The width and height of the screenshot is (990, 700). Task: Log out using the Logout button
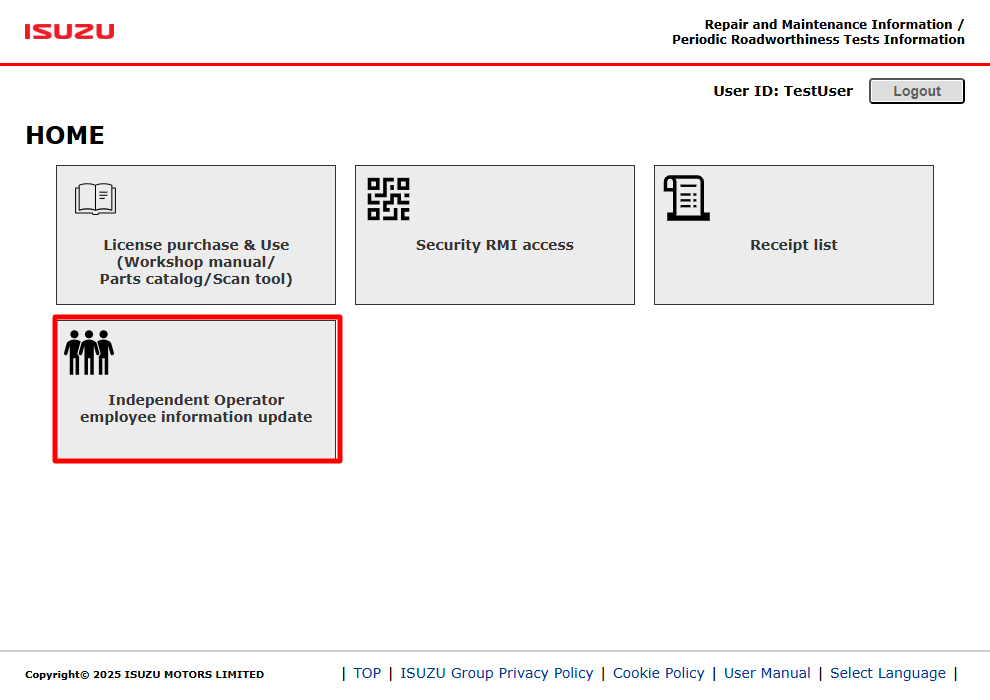pyautogui.click(x=917, y=91)
